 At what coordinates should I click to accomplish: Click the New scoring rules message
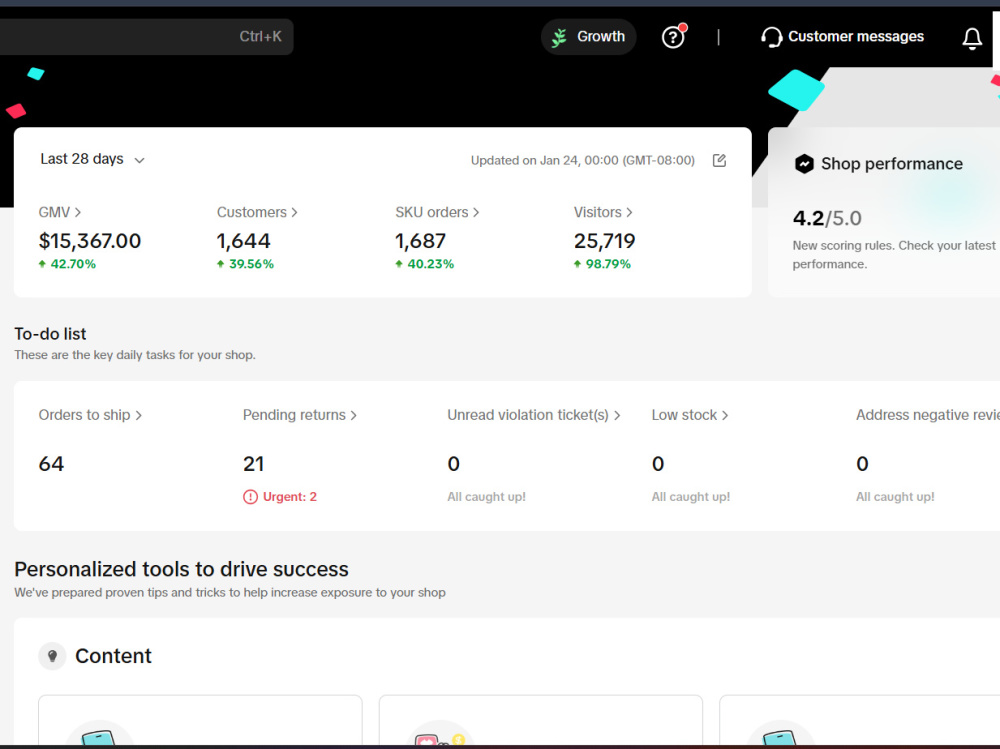(x=893, y=255)
